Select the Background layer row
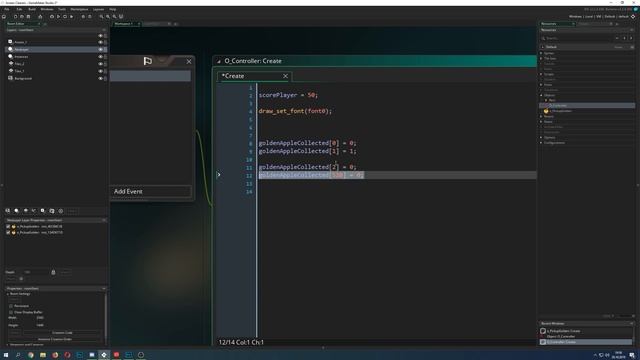 pyautogui.click(x=56, y=78)
